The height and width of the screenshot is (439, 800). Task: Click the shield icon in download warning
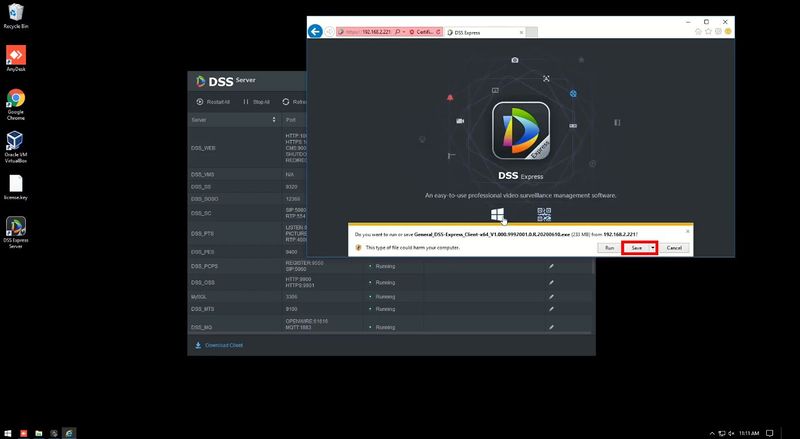(358, 248)
